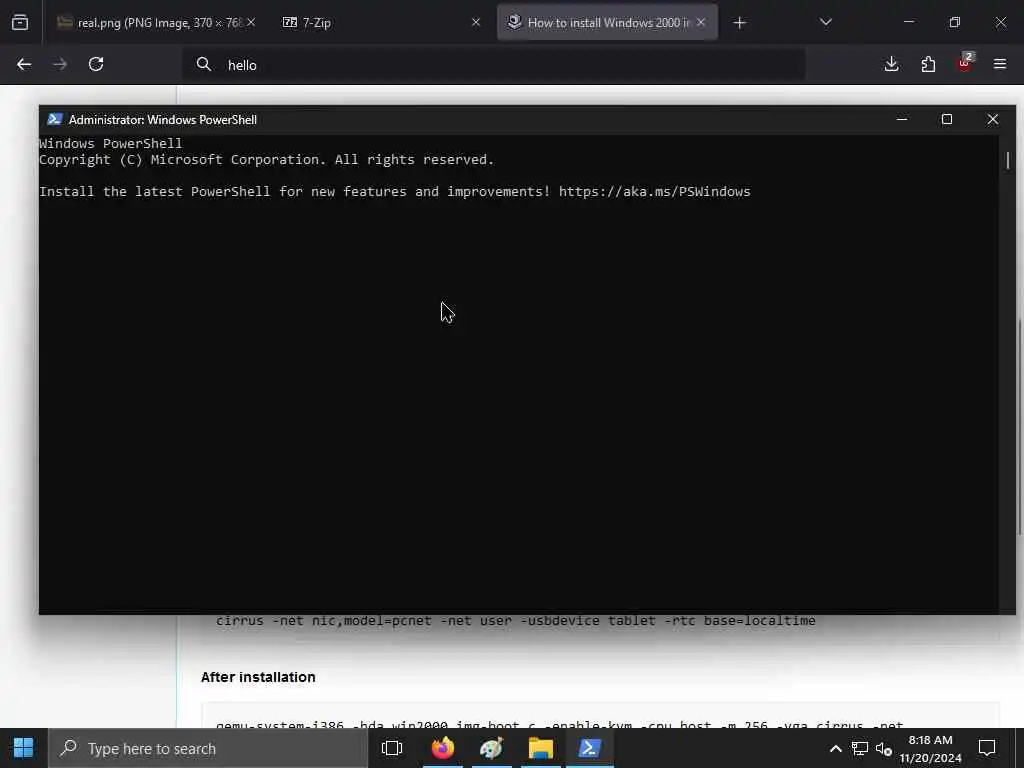Click the taskbar clock showing 8:18 AM

pos(930,748)
